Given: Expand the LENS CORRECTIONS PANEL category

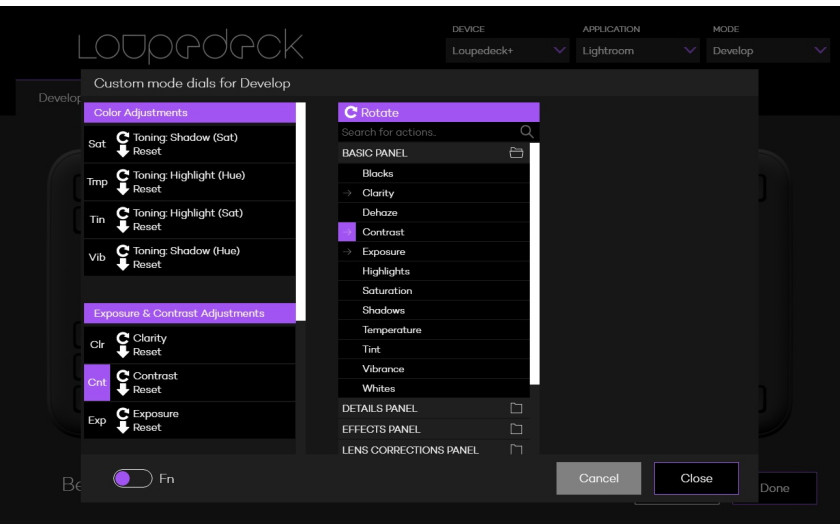Looking at the screenshot, I should pyautogui.click(x=433, y=450).
